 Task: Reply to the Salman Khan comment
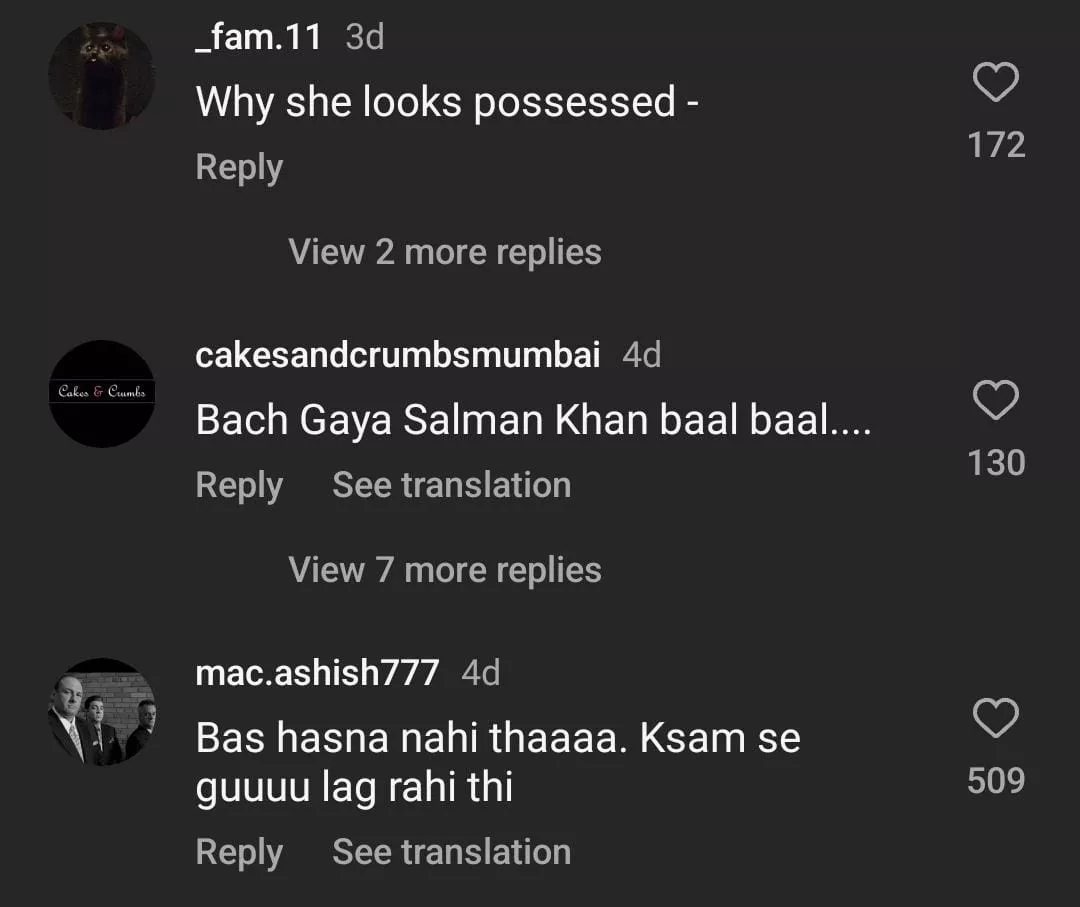pyautogui.click(x=239, y=485)
